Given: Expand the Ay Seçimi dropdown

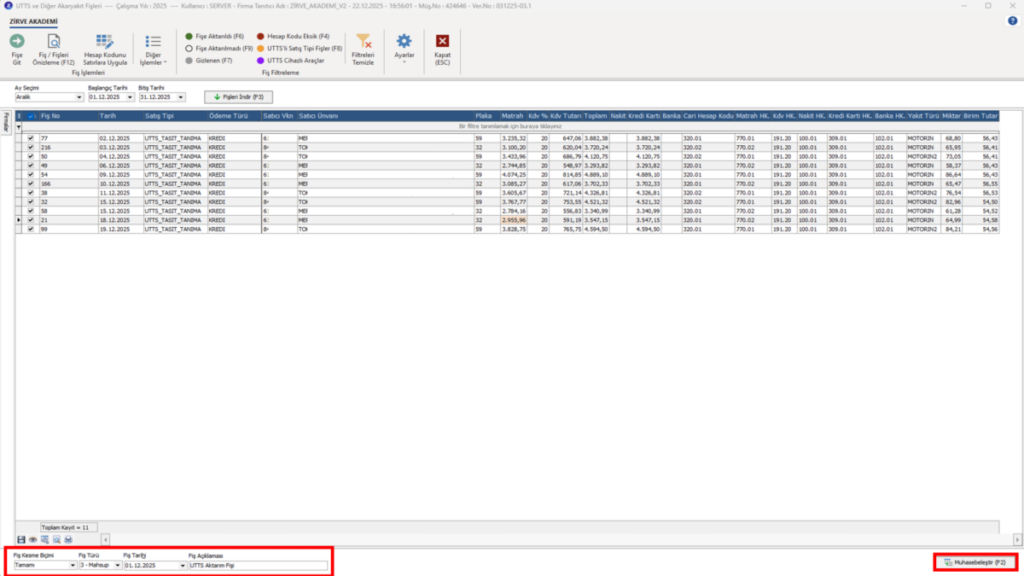Looking at the screenshot, I should point(79,97).
